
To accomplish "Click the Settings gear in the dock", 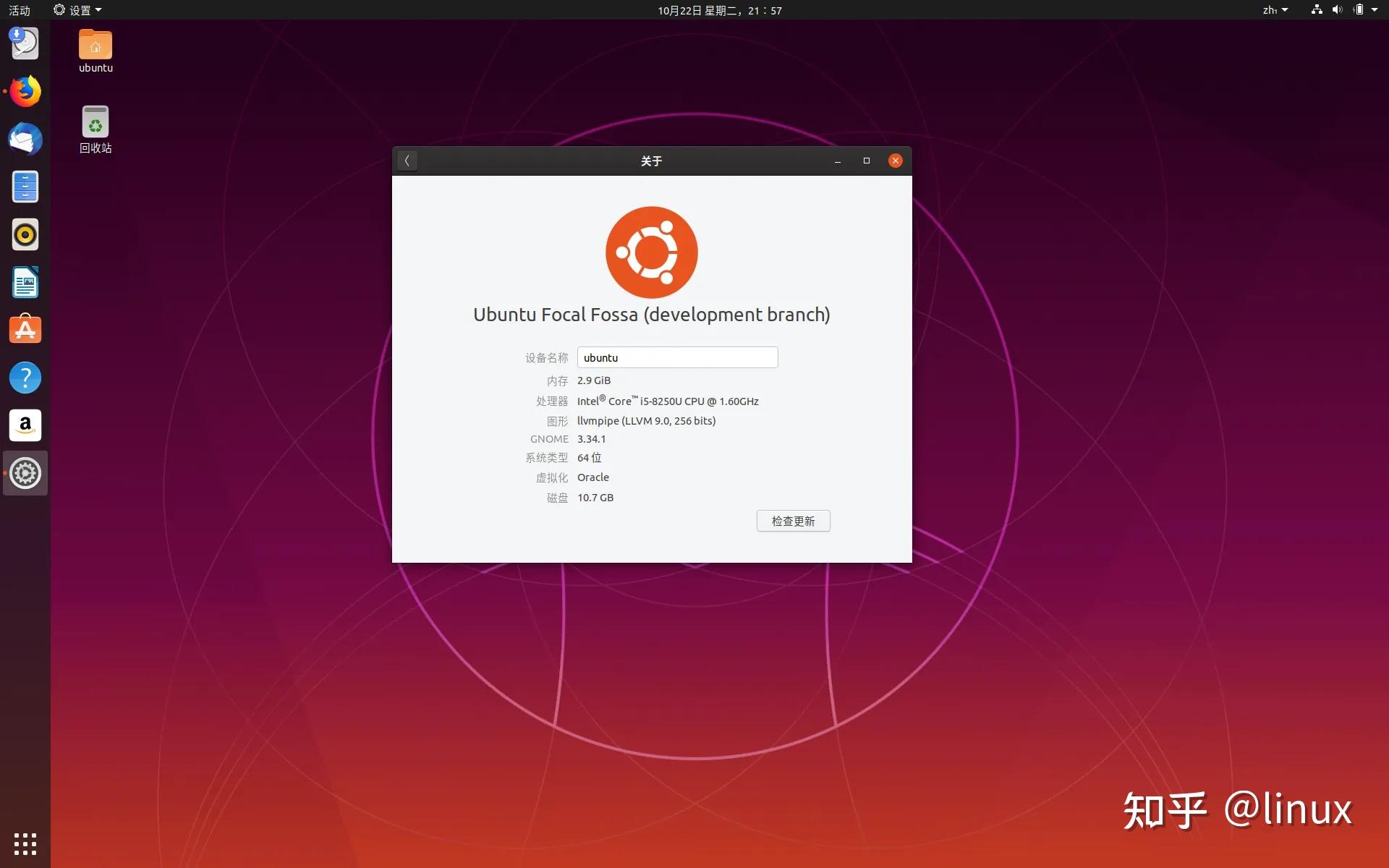I will 25,473.
